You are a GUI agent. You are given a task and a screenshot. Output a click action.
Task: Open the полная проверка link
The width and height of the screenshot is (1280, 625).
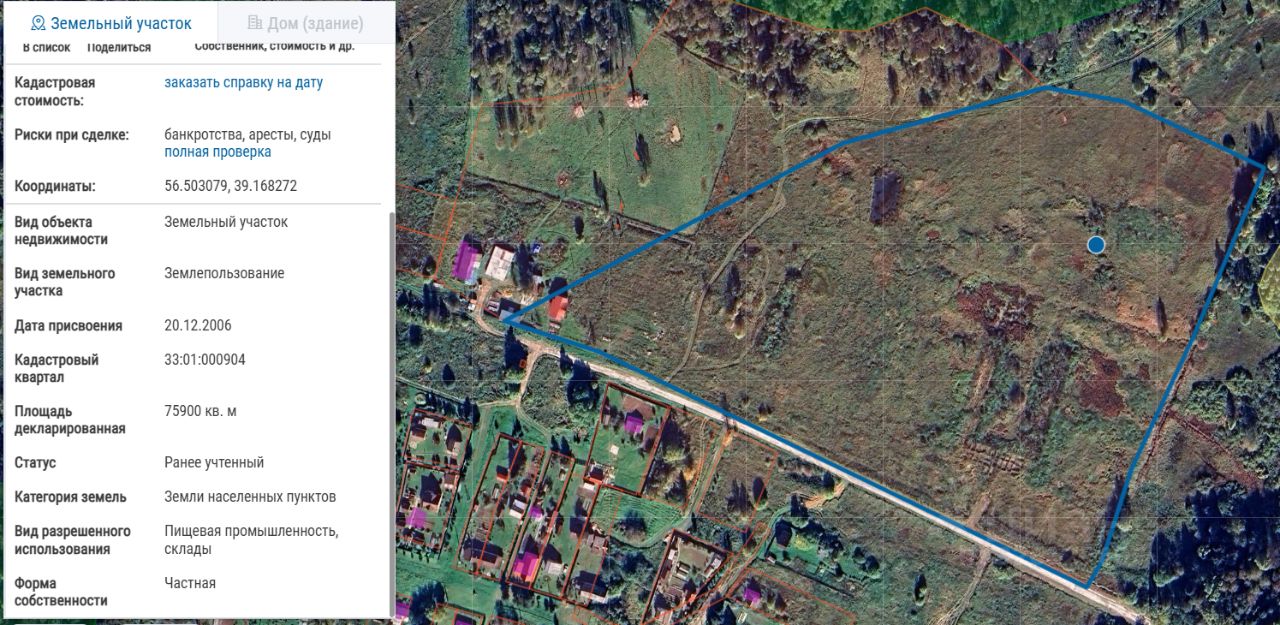[x=218, y=152]
